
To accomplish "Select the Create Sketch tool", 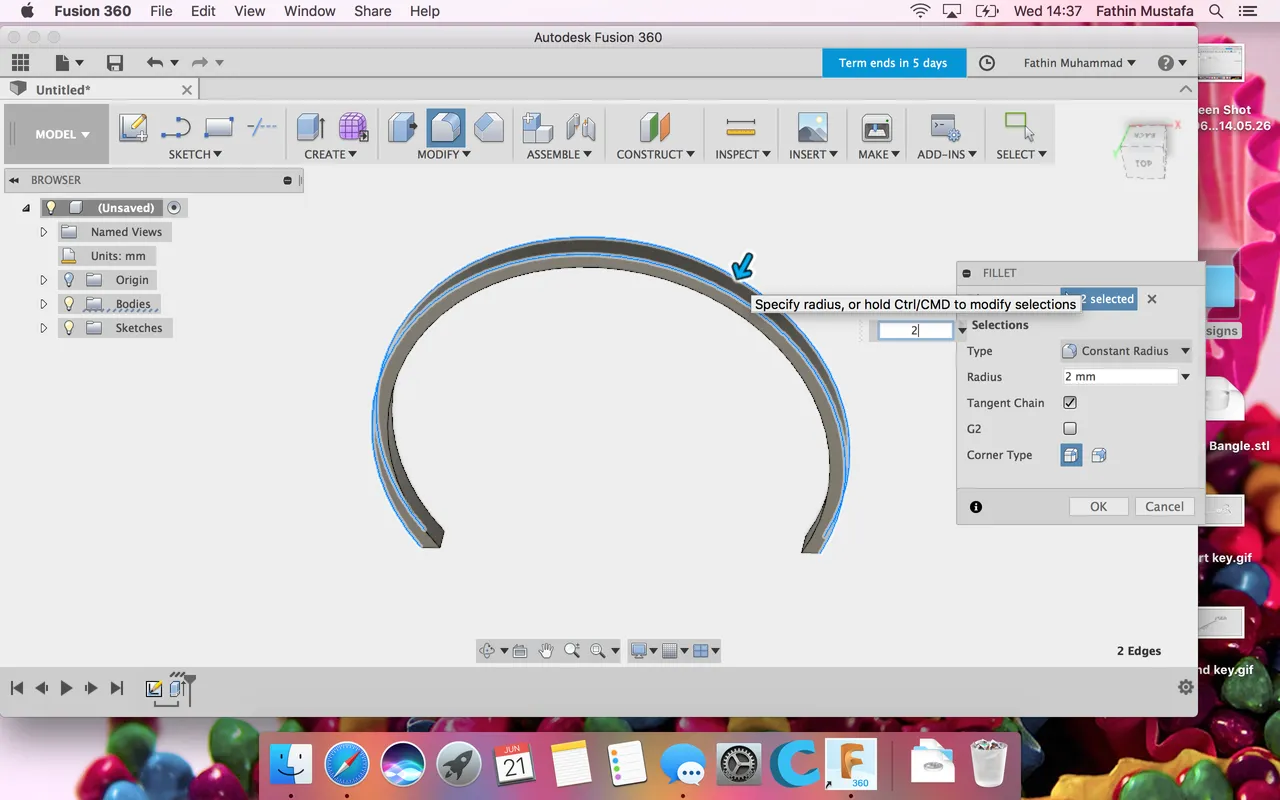I will pos(133,128).
